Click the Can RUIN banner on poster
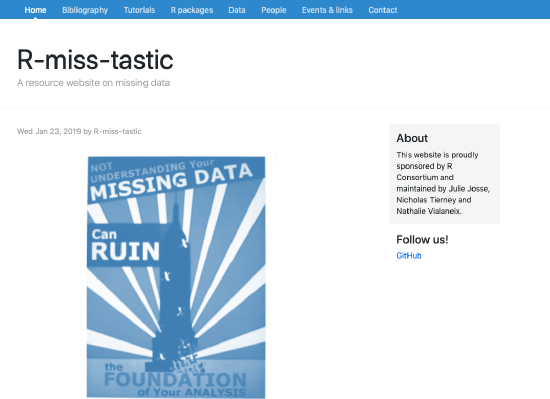 click(125, 245)
